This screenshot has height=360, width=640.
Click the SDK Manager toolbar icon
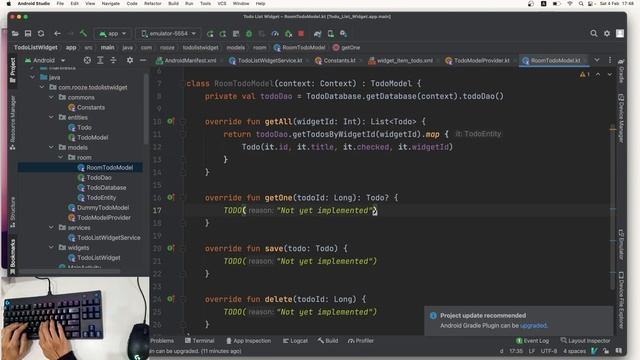(344, 34)
